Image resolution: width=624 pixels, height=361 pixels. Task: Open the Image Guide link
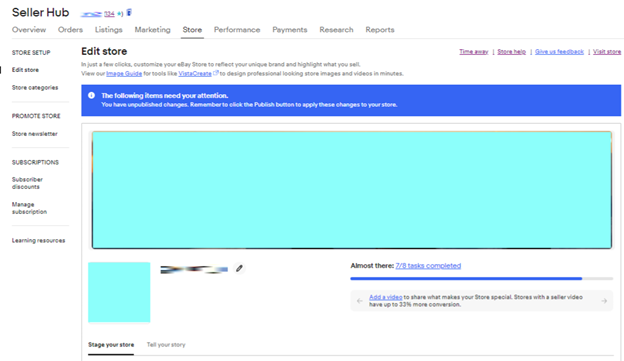124,74
